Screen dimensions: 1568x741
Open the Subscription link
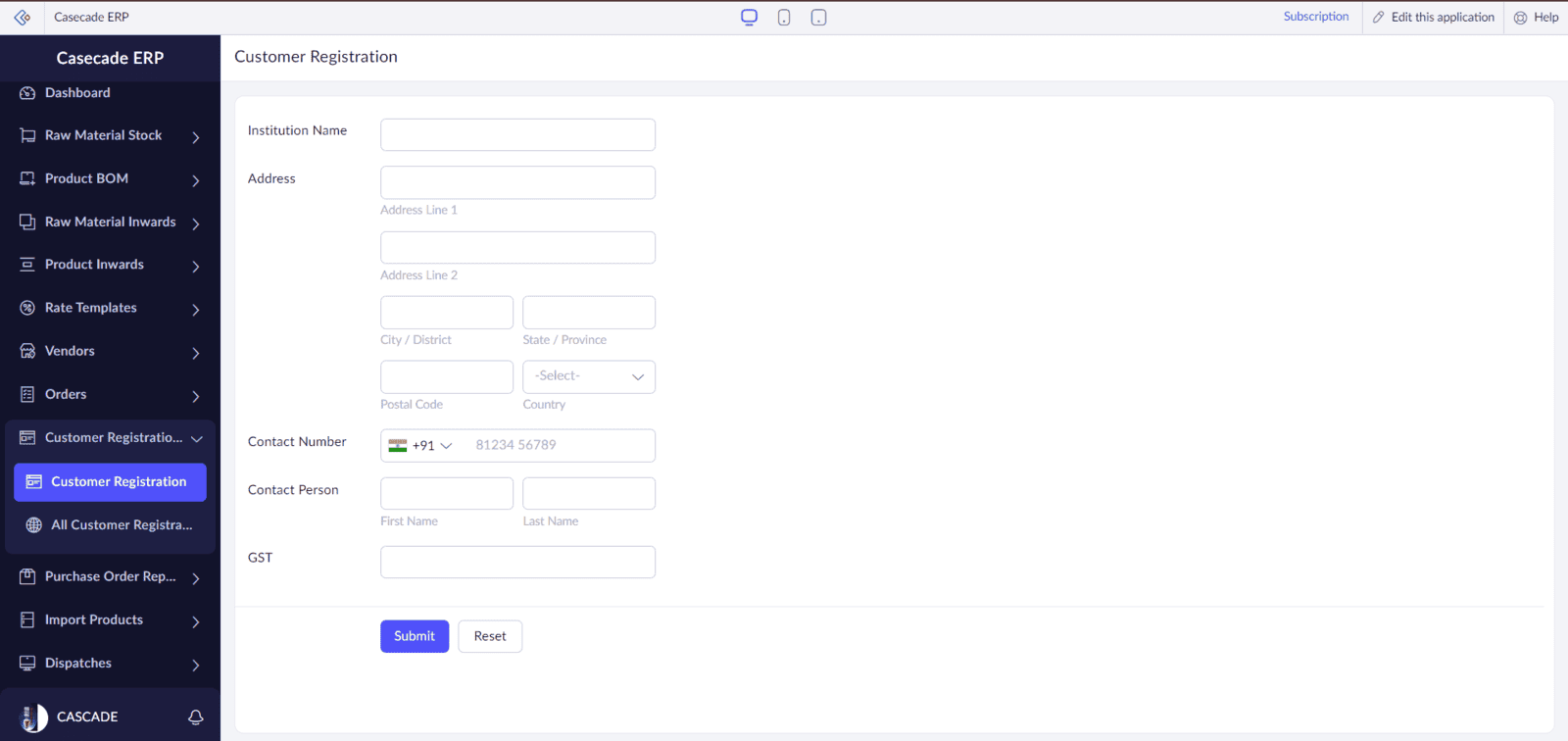(x=1316, y=17)
